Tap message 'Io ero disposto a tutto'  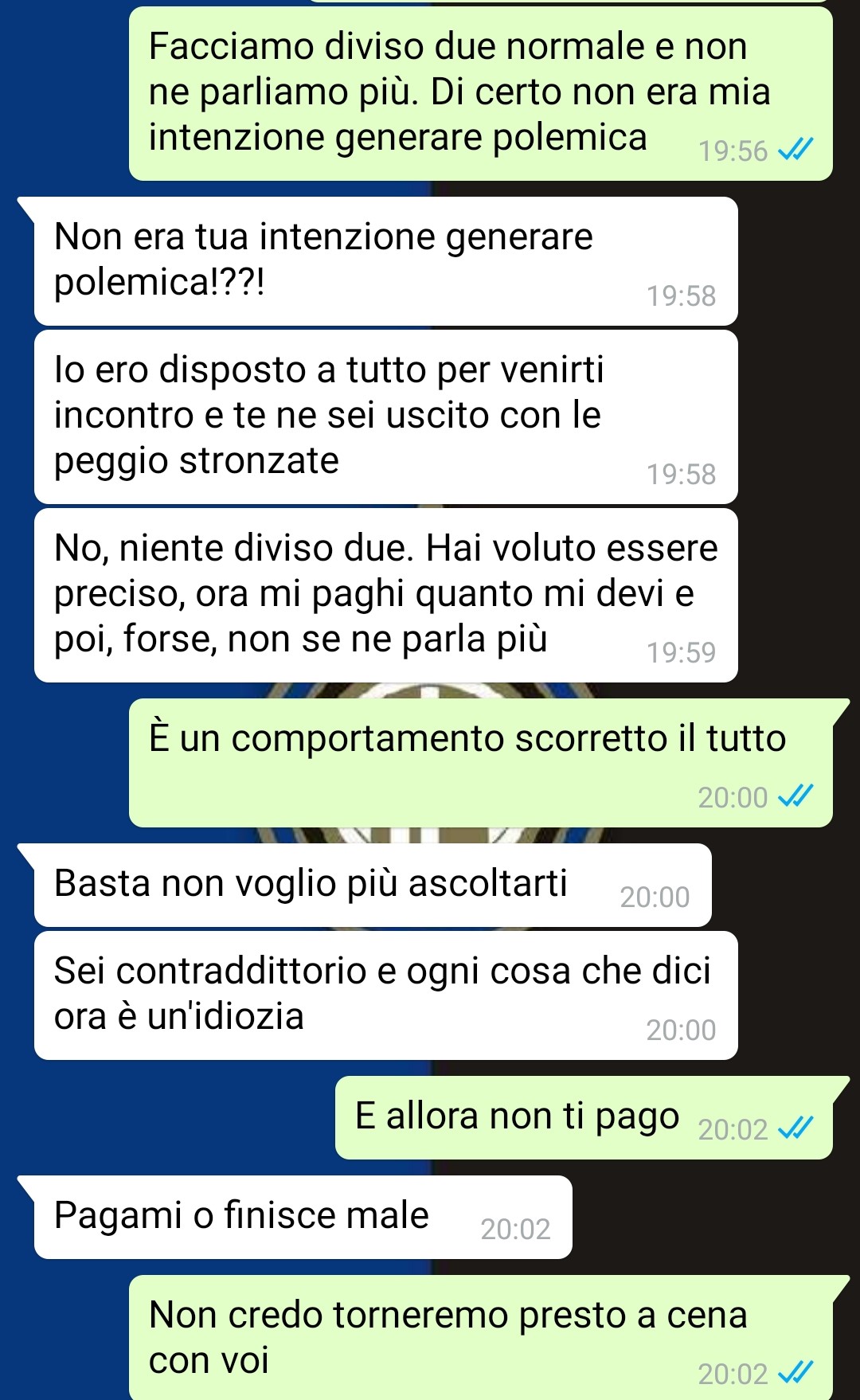[x=386, y=417]
